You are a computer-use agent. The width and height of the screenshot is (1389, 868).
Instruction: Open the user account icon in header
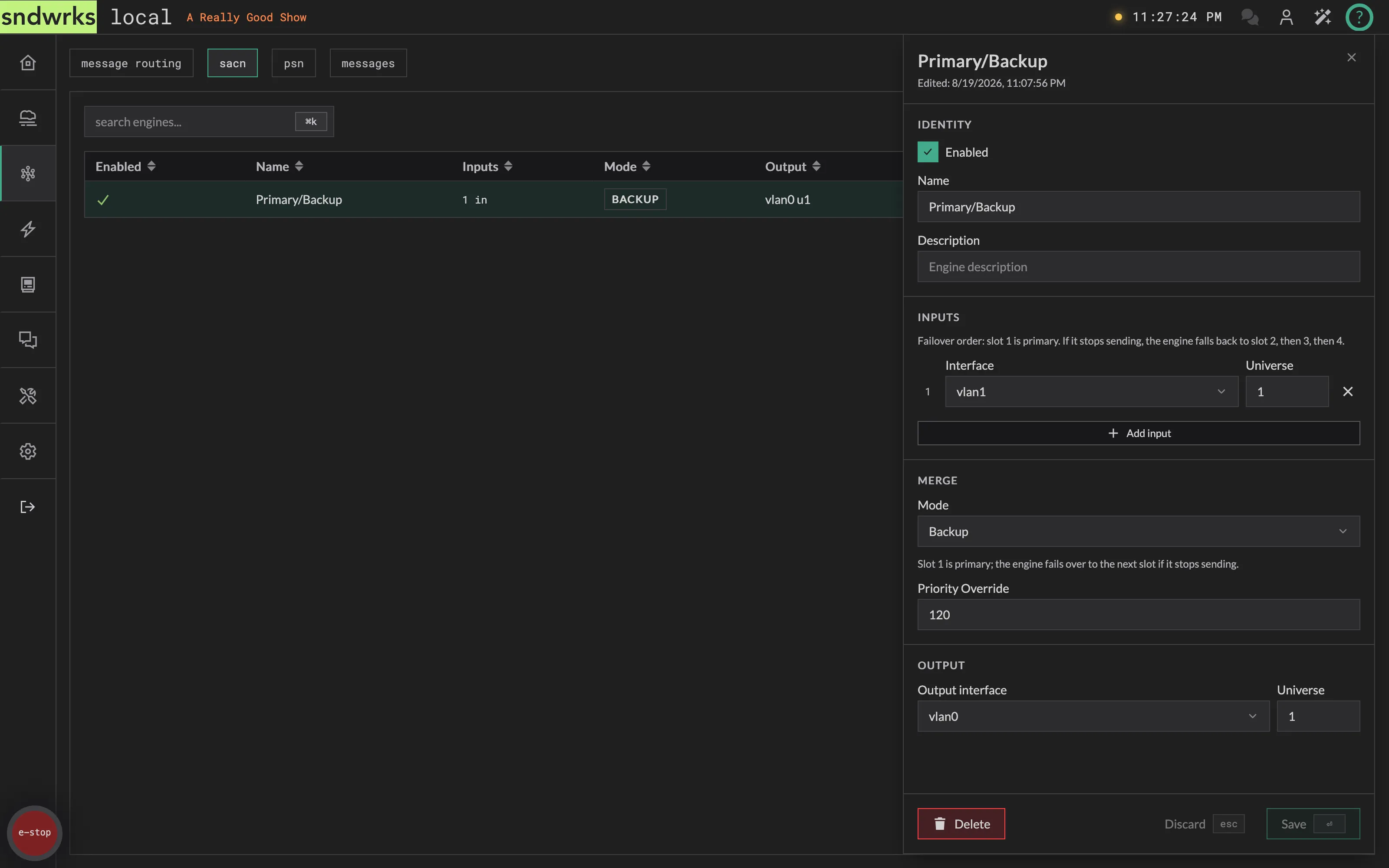(x=1286, y=17)
